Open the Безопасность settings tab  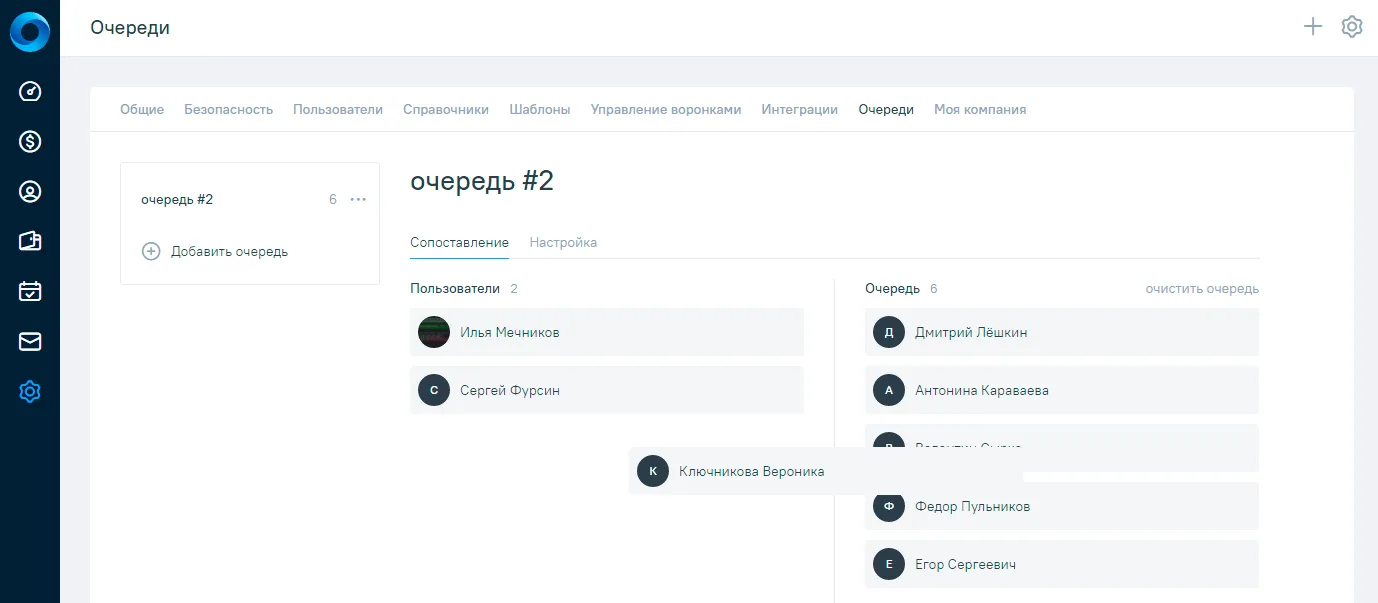pyautogui.click(x=228, y=109)
